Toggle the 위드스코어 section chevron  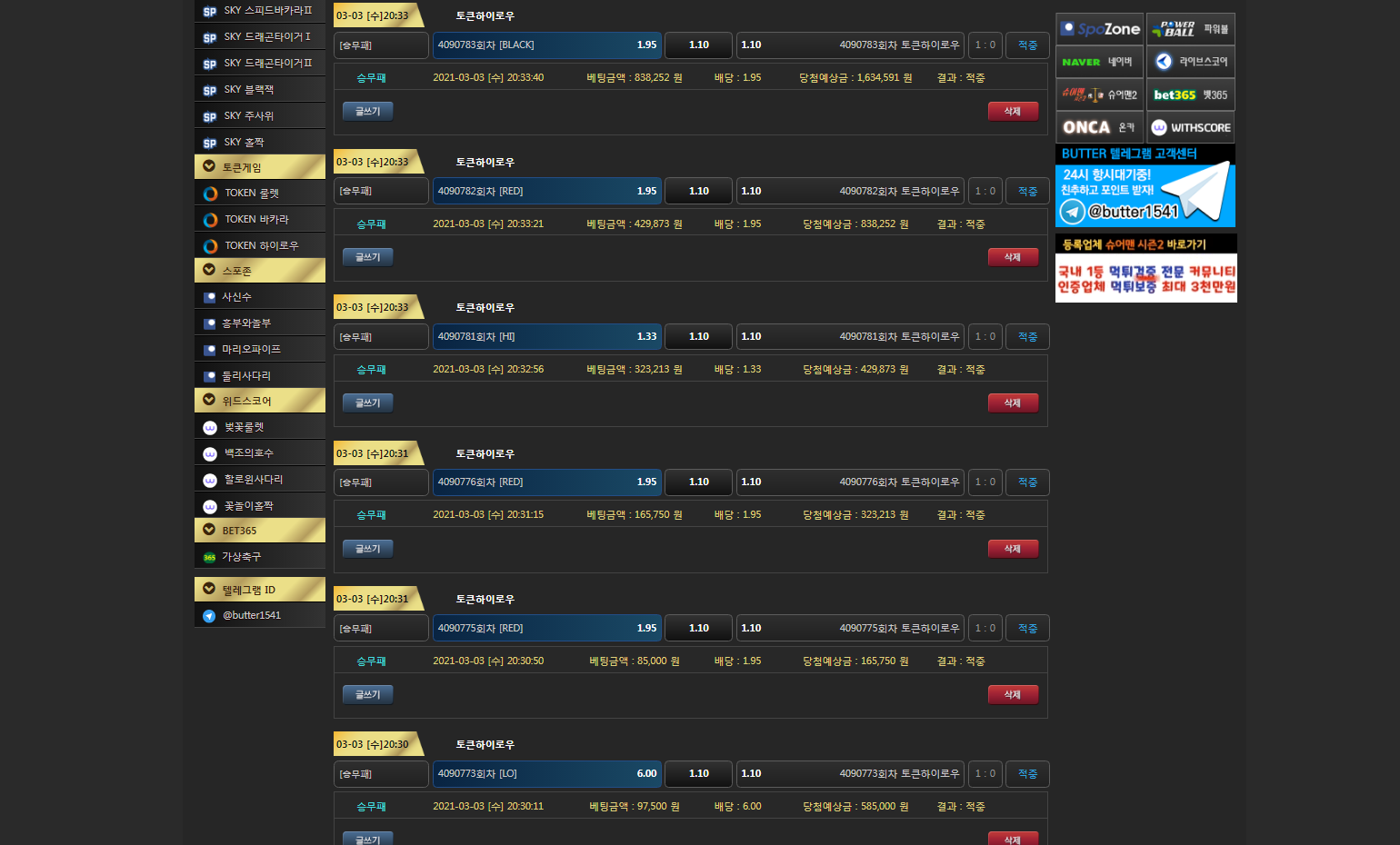coord(209,400)
